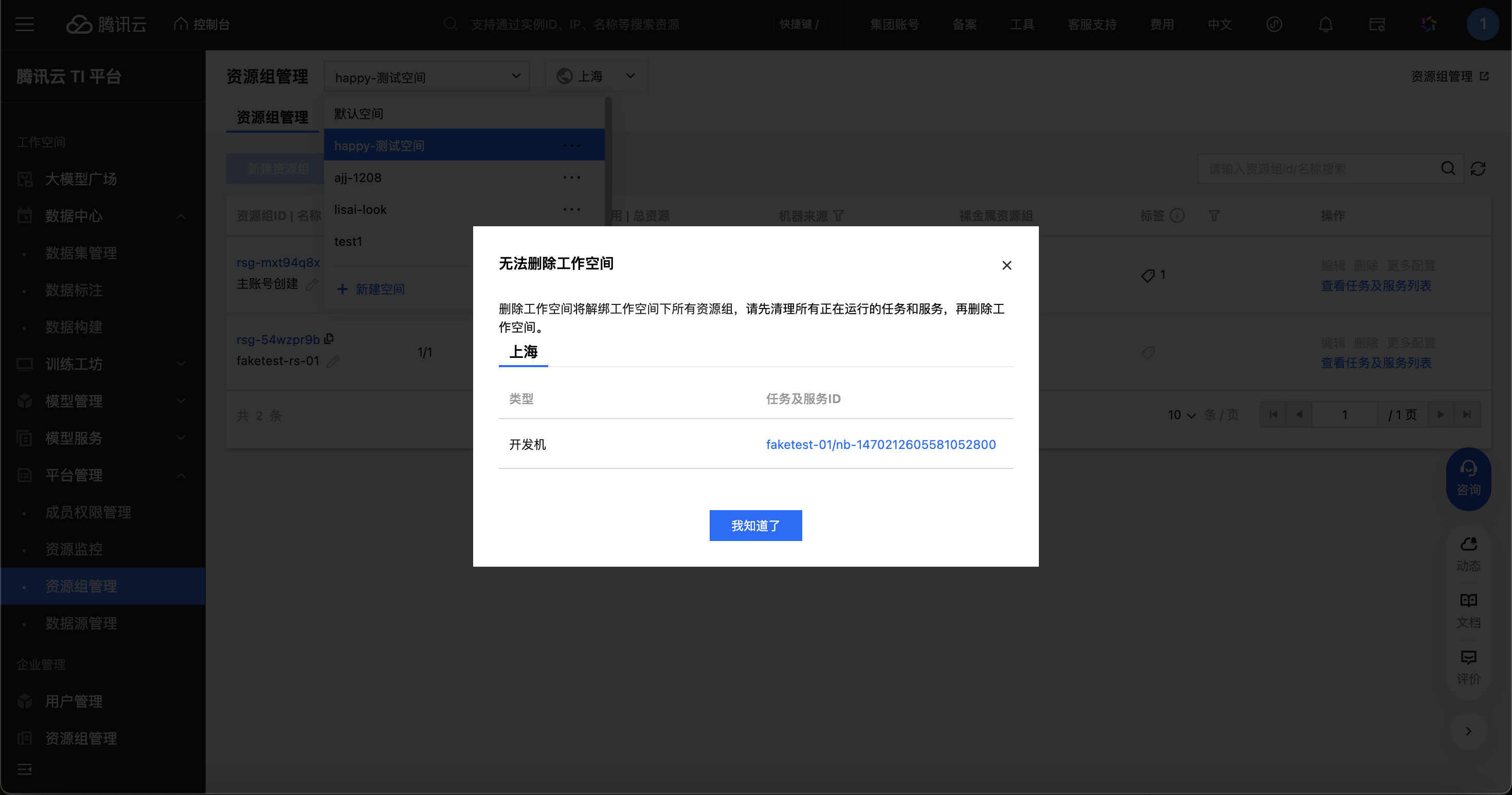Click the 文档 docs book icon
Viewport: 1512px width, 795px height.
[x=1468, y=600]
